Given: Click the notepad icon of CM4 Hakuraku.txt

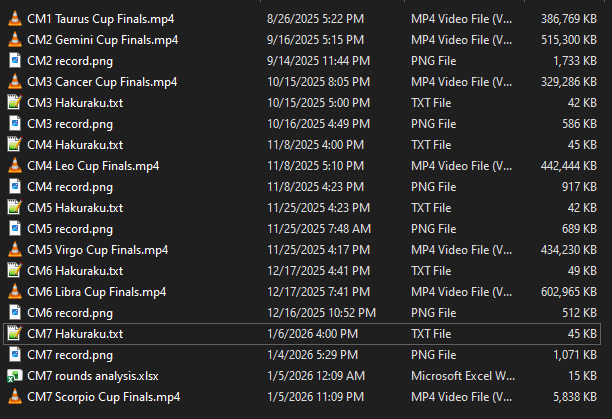Looking at the screenshot, I should pyautogui.click(x=15, y=145).
